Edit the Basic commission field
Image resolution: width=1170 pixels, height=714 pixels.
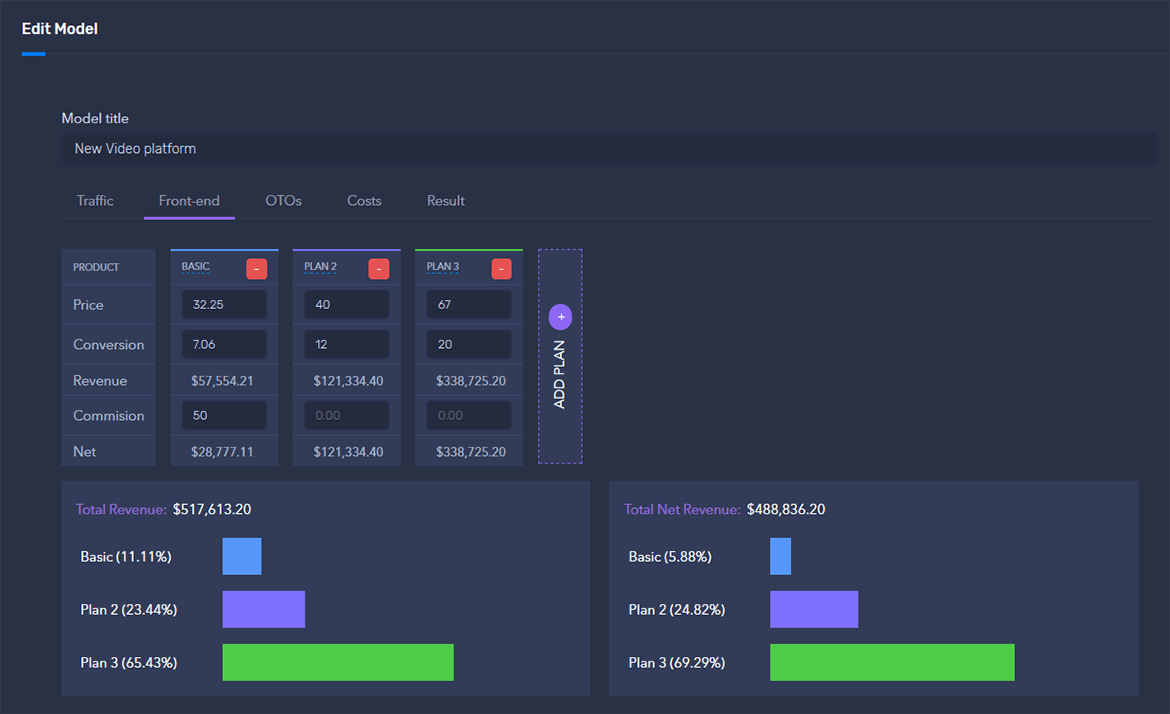[x=224, y=416]
